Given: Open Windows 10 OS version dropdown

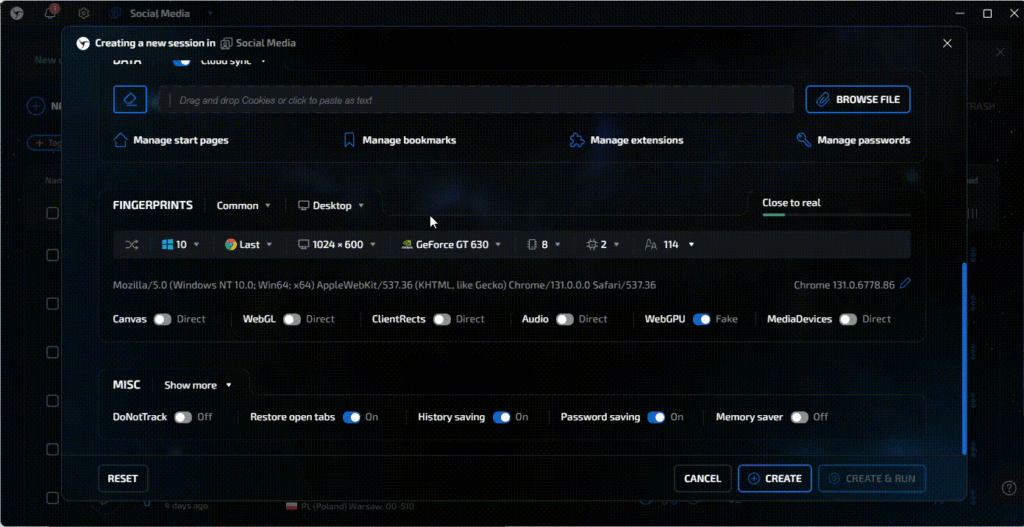Looking at the screenshot, I should click(180, 244).
